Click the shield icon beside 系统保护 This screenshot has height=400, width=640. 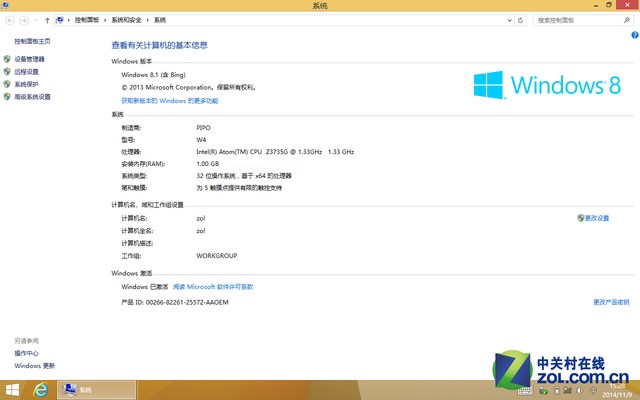(x=7, y=84)
